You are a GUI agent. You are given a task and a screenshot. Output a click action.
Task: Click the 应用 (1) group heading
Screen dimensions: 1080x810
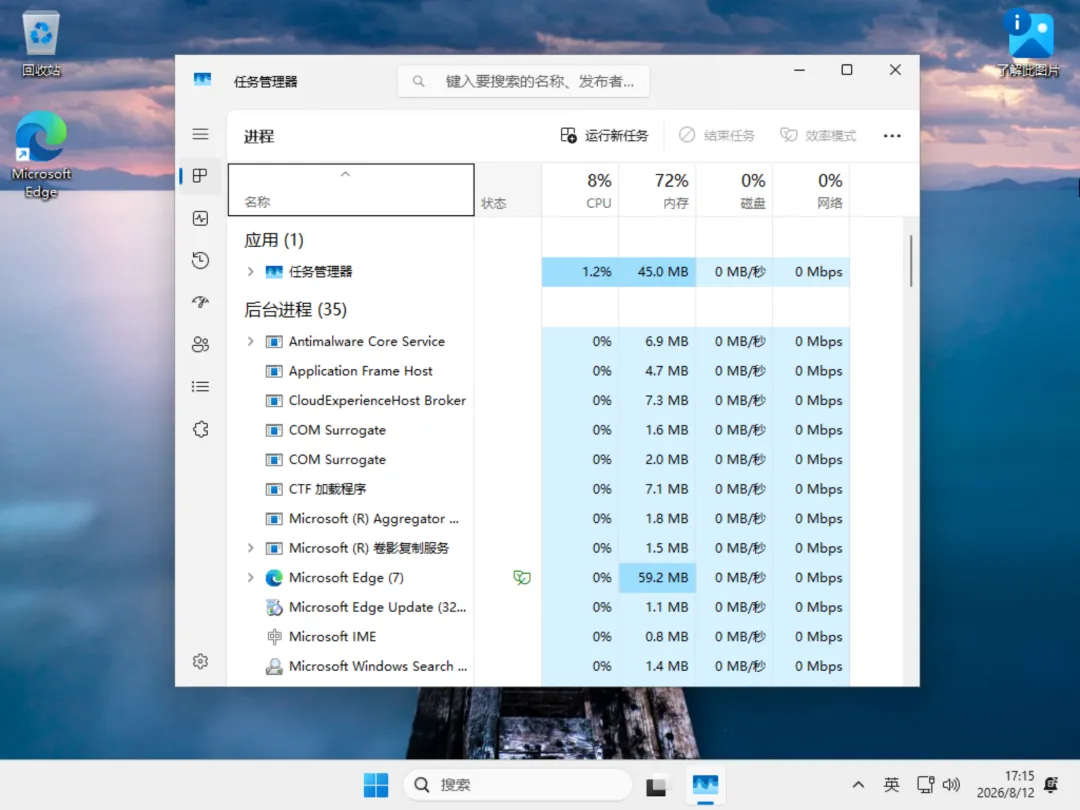click(273, 240)
